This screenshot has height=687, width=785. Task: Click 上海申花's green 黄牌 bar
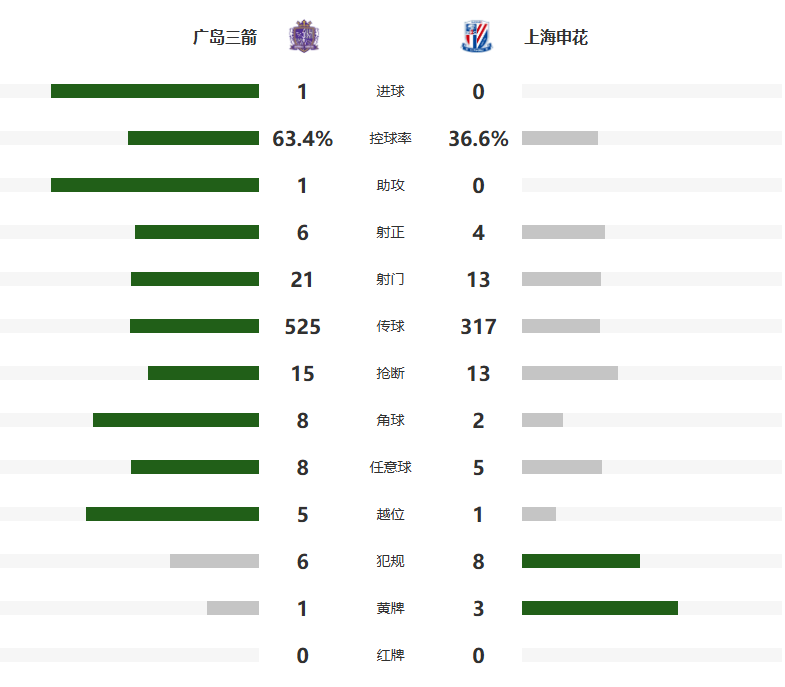(x=600, y=608)
